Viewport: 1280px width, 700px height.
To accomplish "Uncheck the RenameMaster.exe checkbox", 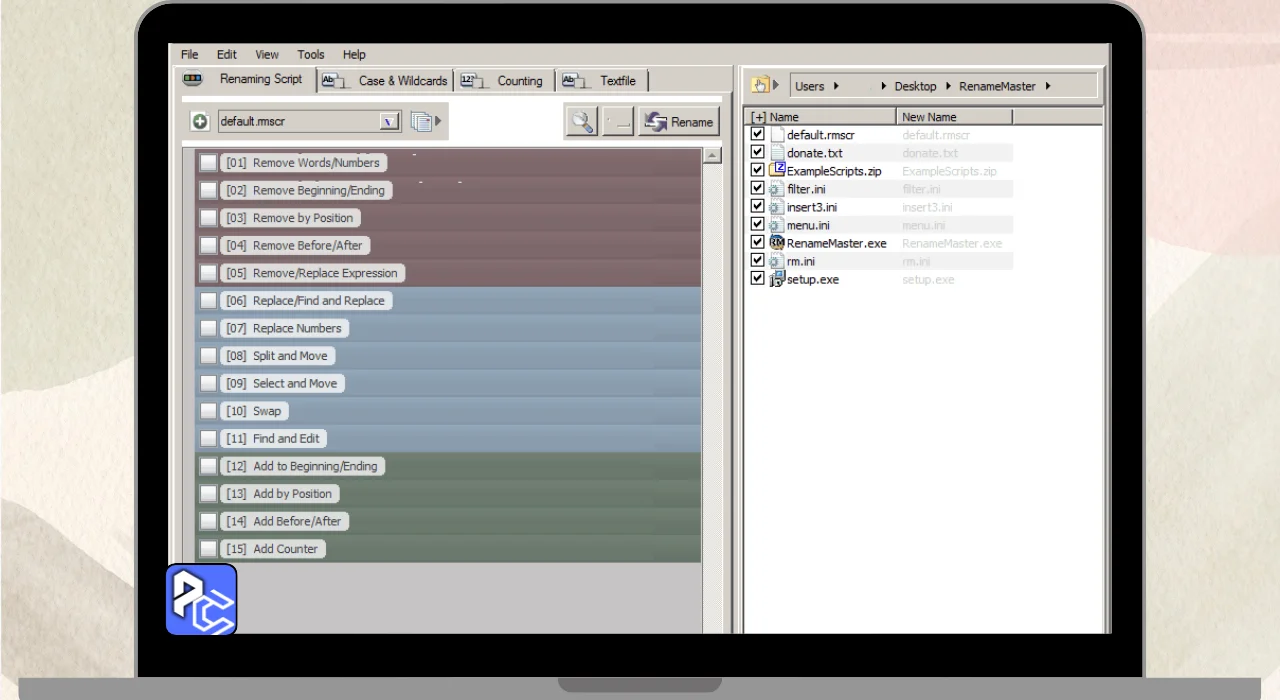I will click(x=758, y=242).
